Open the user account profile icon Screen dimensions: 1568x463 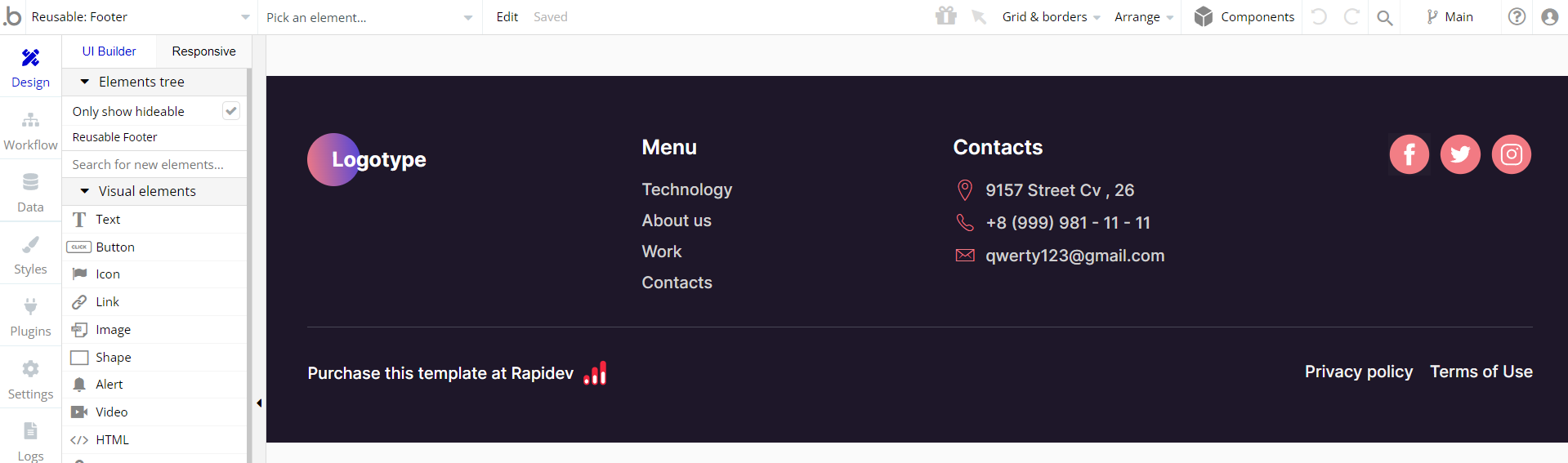pyautogui.click(x=1549, y=16)
